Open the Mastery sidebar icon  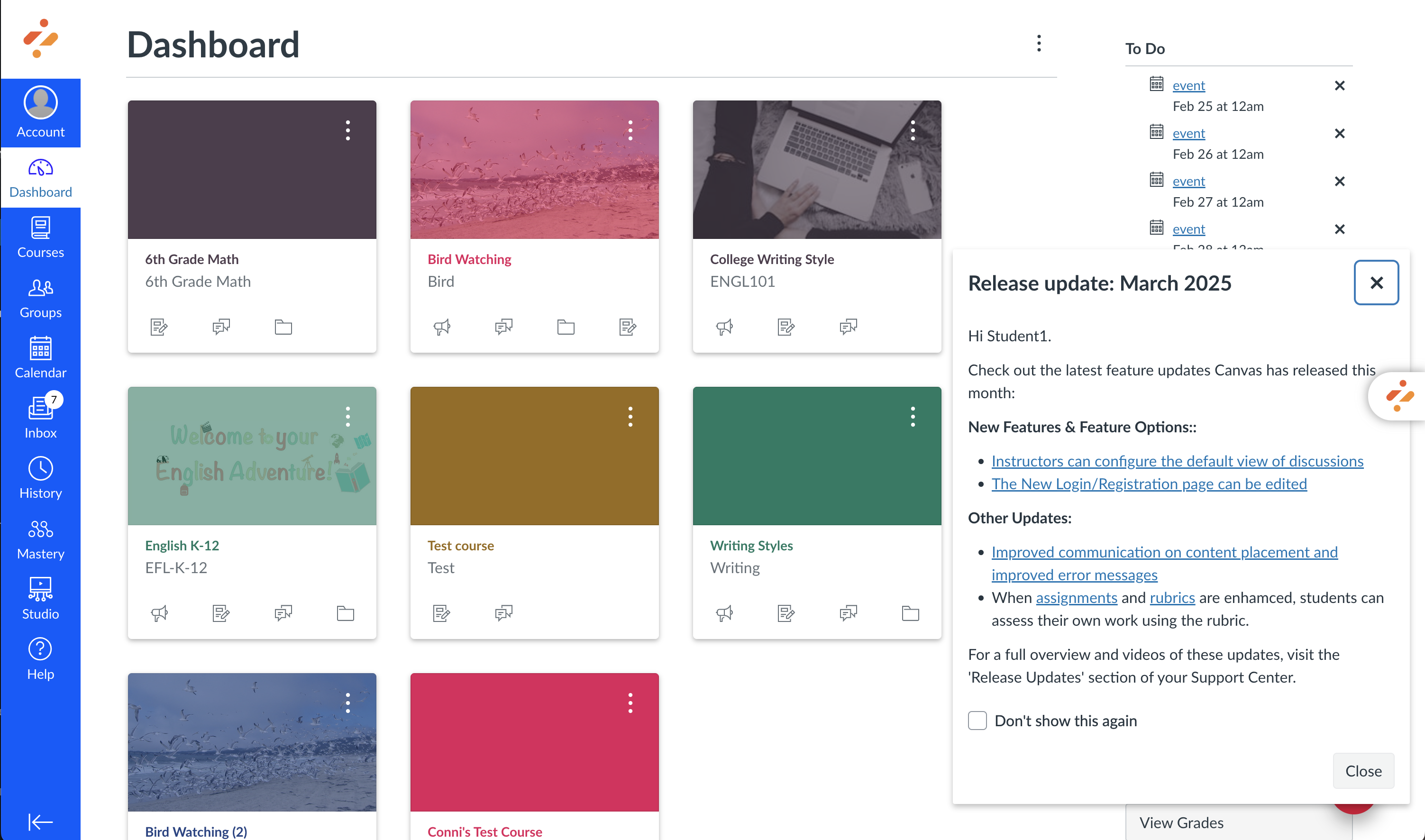[x=40, y=539]
